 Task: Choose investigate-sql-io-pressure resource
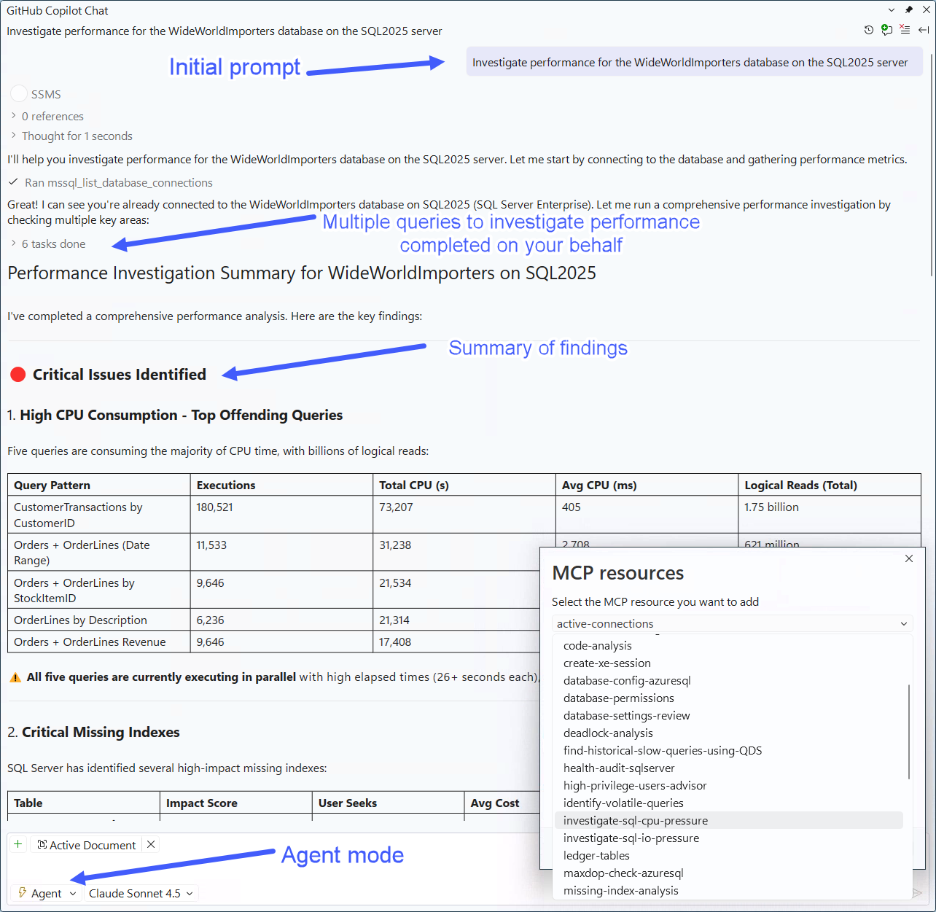(x=631, y=838)
